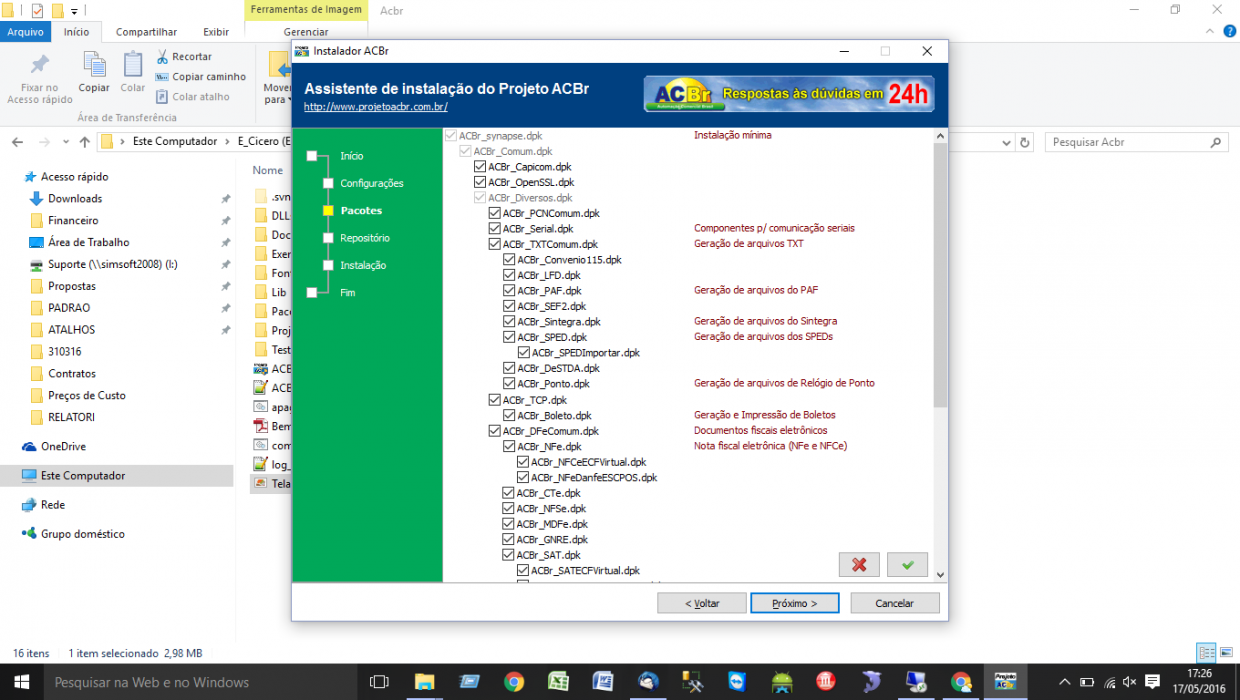The image size is (1240, 700).
Task: Toggle the ACBr_Boleto.dpk checkbox
Action: 509,415
